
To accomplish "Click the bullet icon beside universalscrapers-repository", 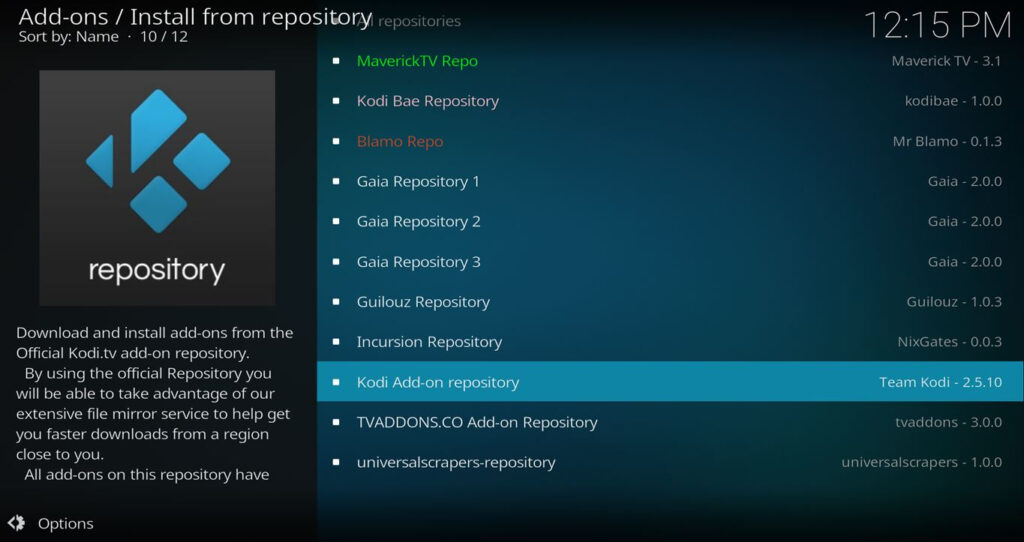I will pyautogui.click(x=336, y=462).
